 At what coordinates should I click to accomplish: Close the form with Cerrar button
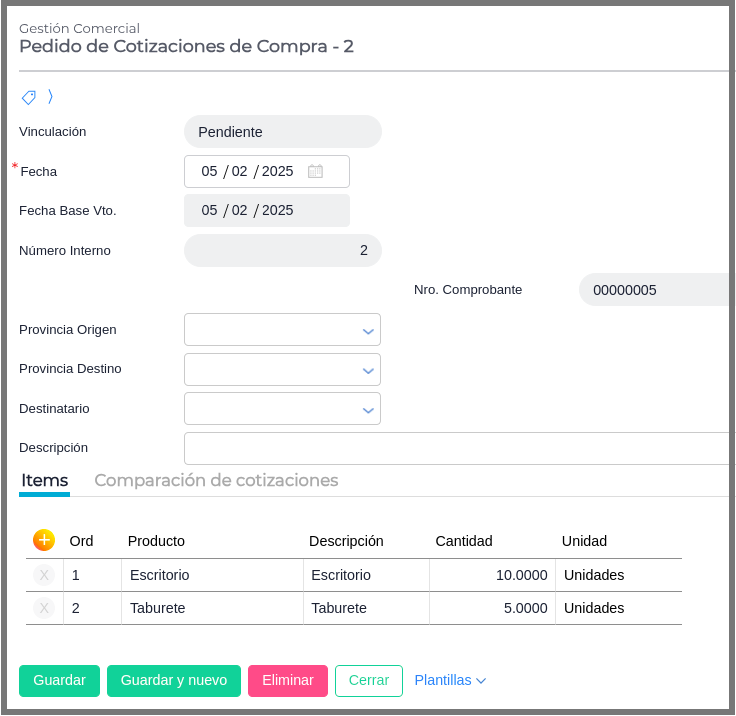pyautogui.click(x=369, y=680)
